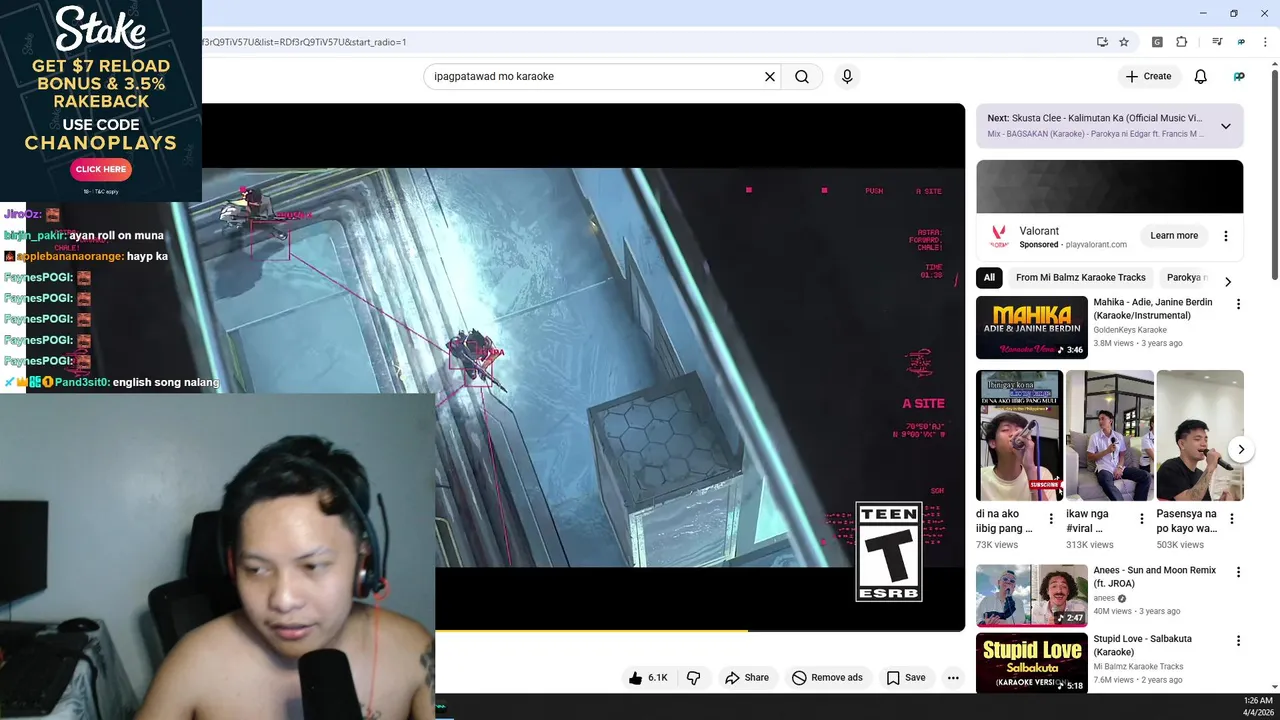The image size is (1280, 720).
Task: Open options for Stupid Love karaoke
Action: (x=1238, y=640)
